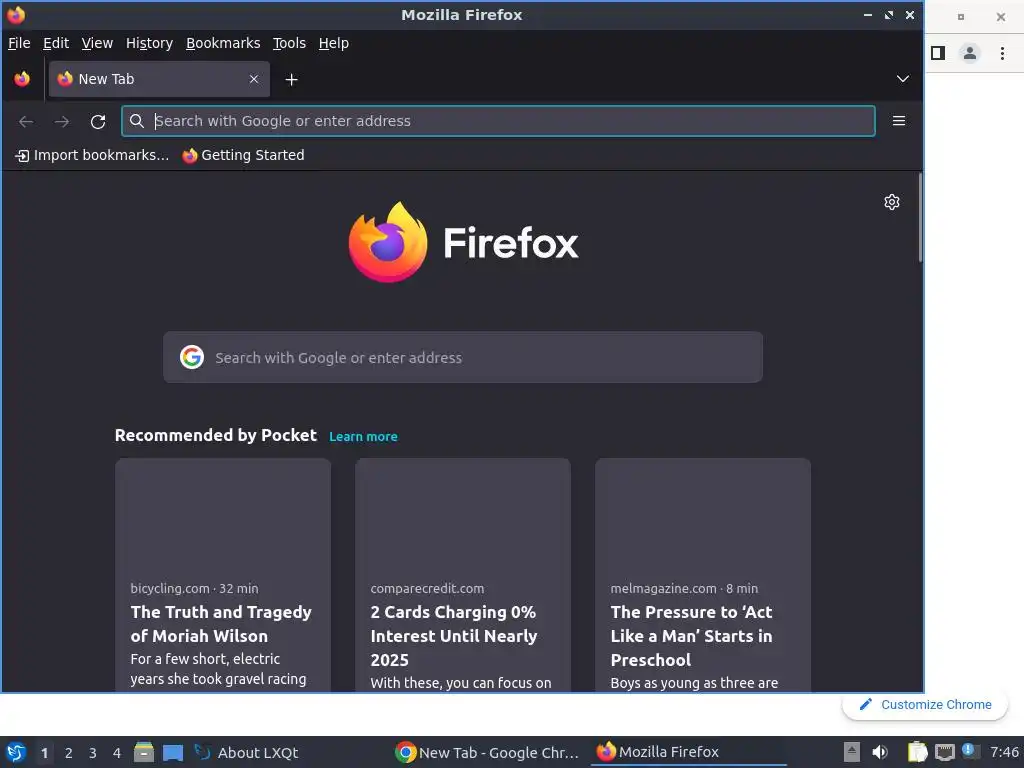Switch to desktop workspace 2
Image resolution: width=1024 pixels, height=768 pixels.
pos(69,753)
